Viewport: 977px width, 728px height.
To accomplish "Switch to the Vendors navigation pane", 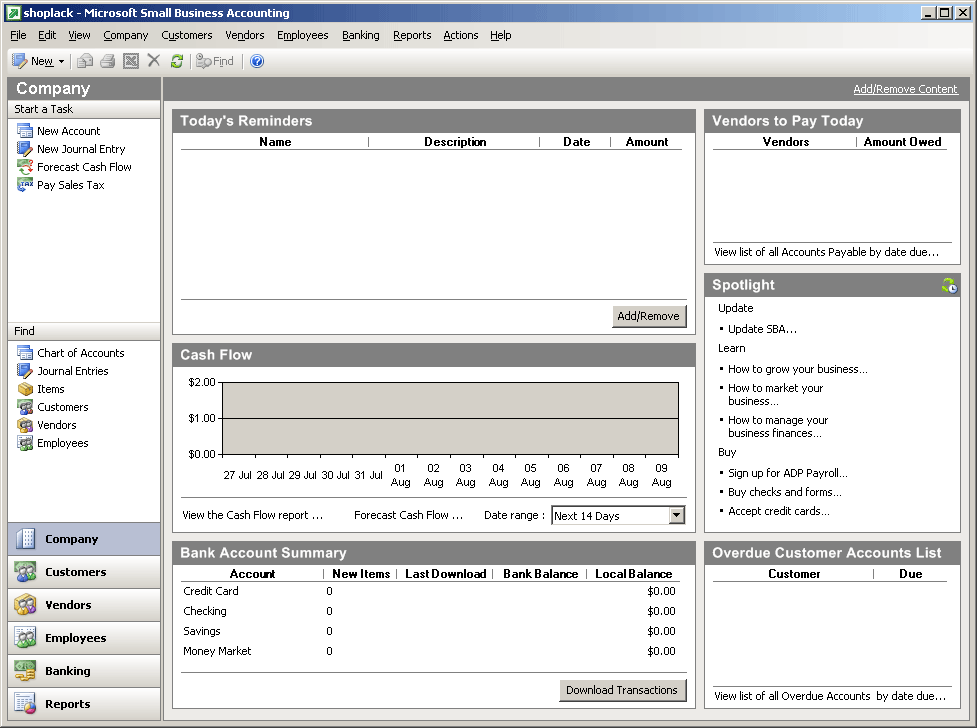I will click(84, 605).
